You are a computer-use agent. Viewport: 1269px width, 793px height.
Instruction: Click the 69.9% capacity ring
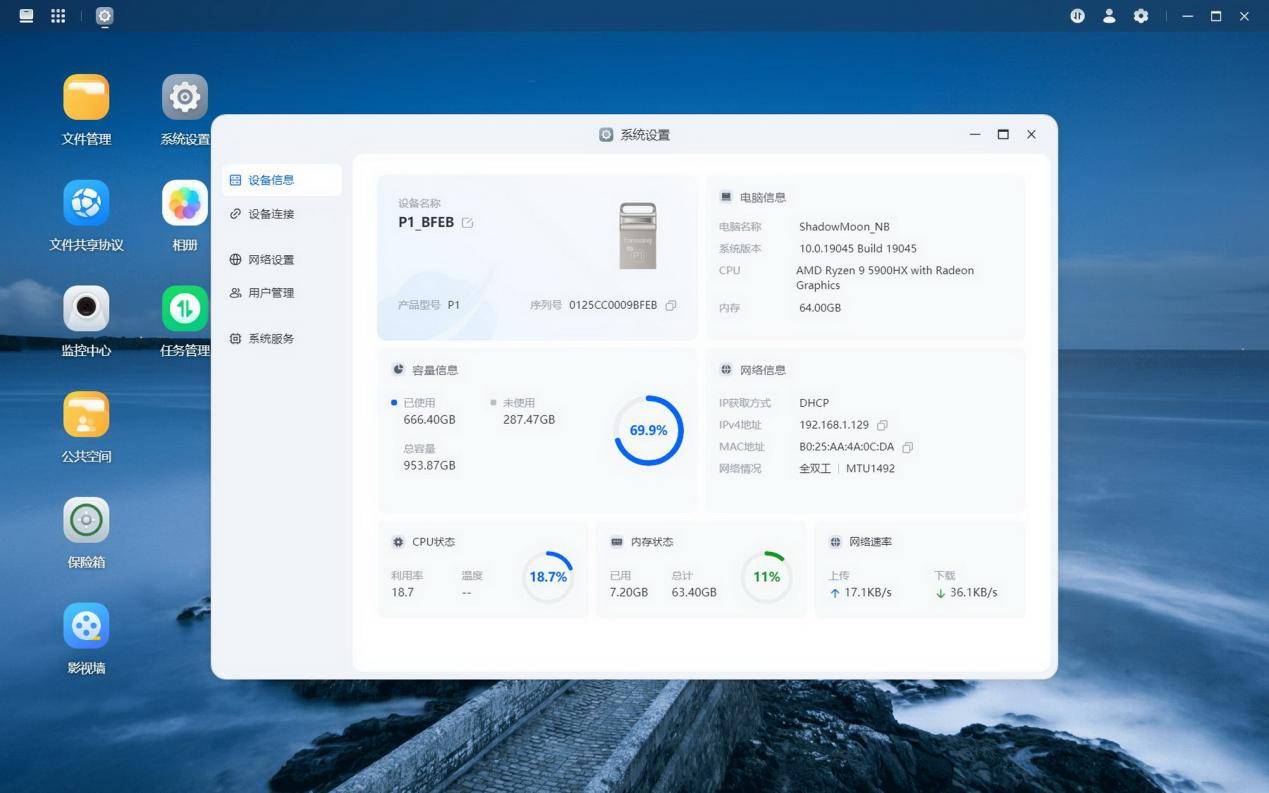point(649,430)
